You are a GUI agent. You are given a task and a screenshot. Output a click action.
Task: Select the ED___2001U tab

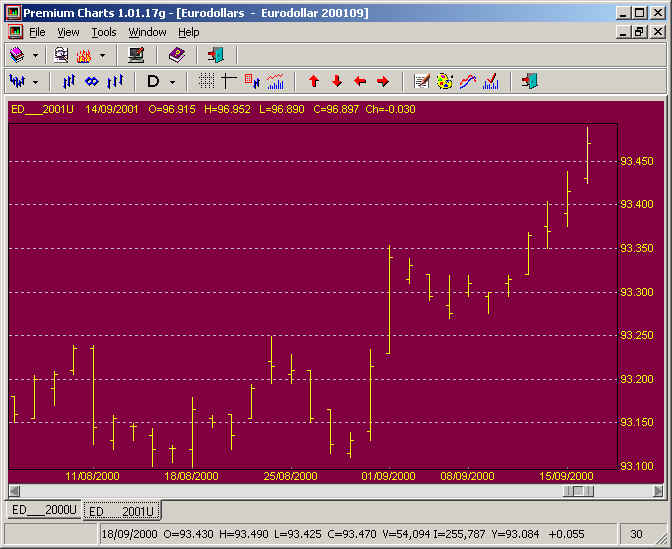click(x=122, y=511)
